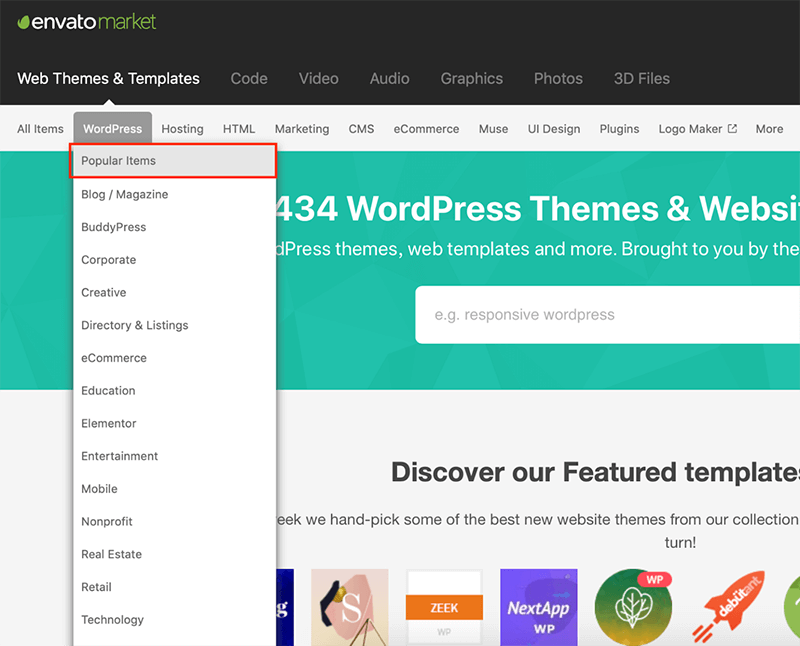The width and height of the screenshot is (800, 646).
Task: Choose Elementor from dropdown
Action: tap(174, 423)
